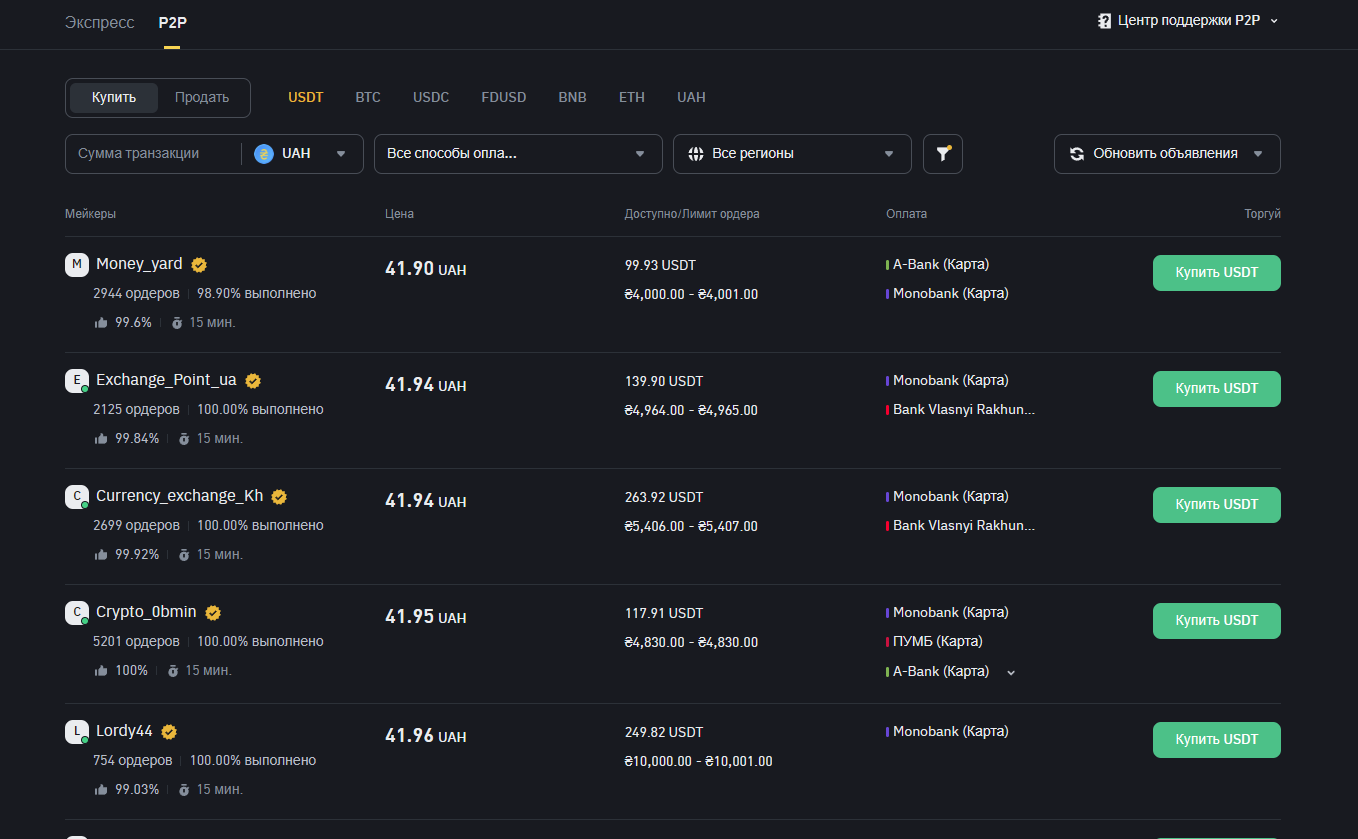
Task: Click Currency_exchange_Kh verified badge
Action: pos(279,497)
